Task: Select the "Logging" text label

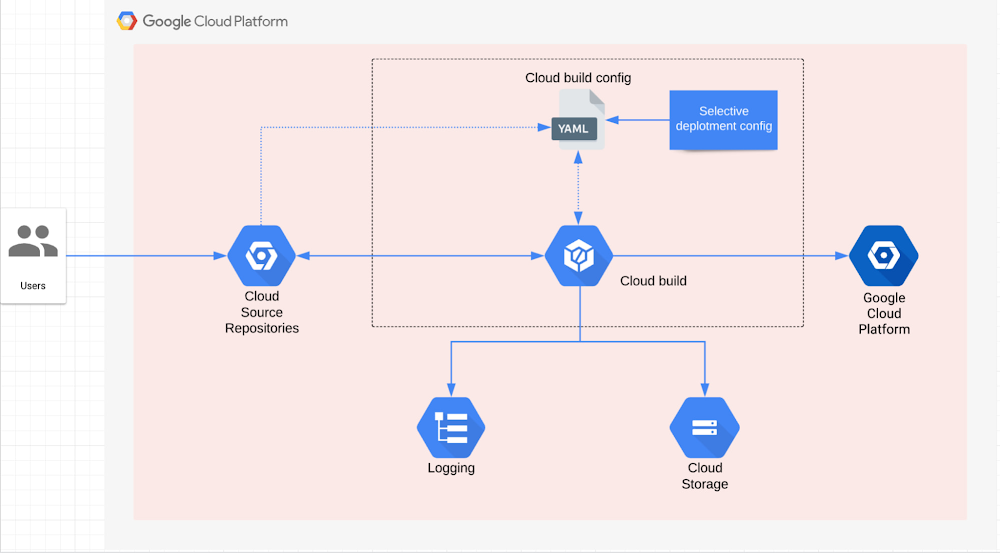Action: 451,468
